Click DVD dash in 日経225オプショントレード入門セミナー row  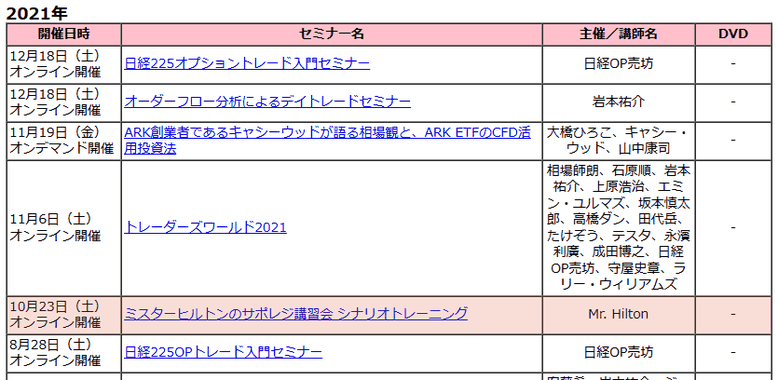[x=733, y=64]
